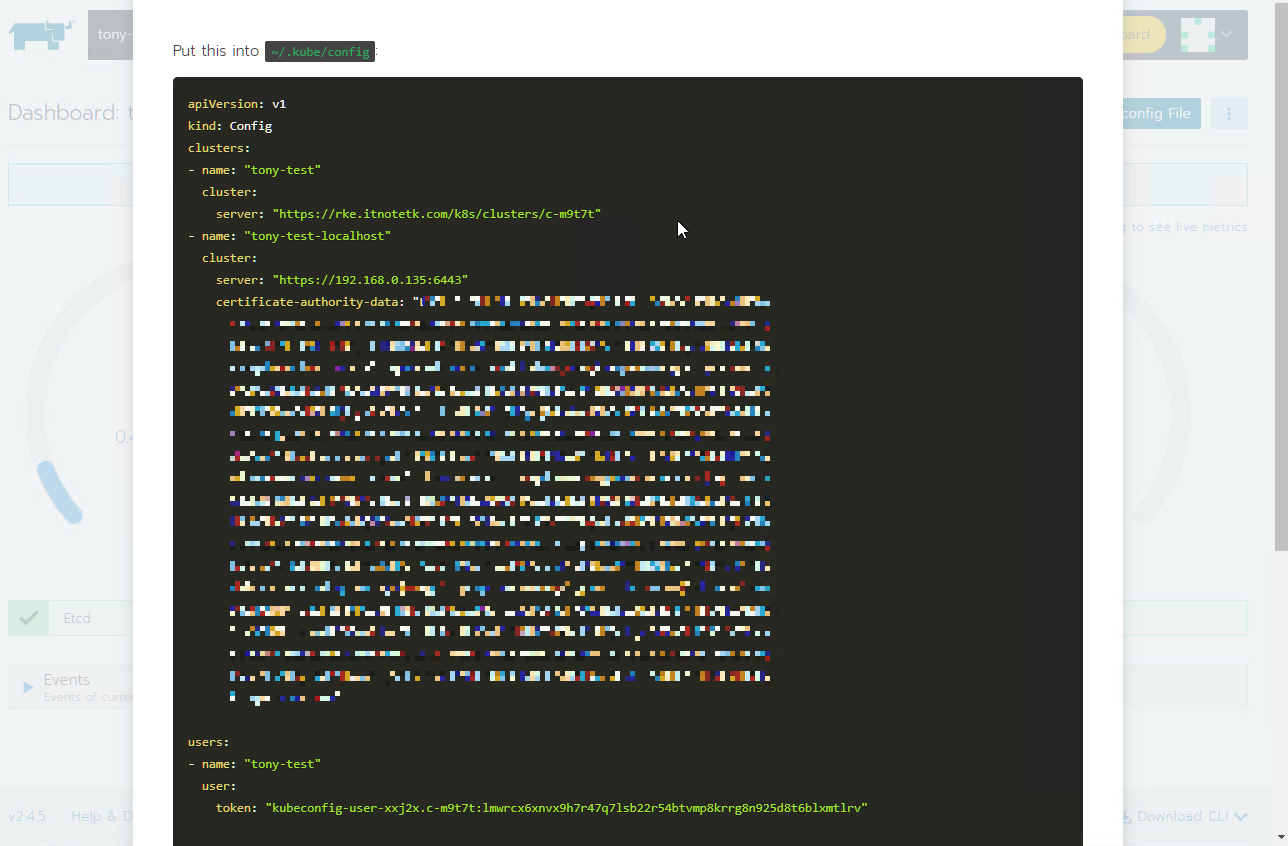This screenshot has width=1288, height=846.
Task: Click the 'clusters:' line
Action: coord(219,148)
